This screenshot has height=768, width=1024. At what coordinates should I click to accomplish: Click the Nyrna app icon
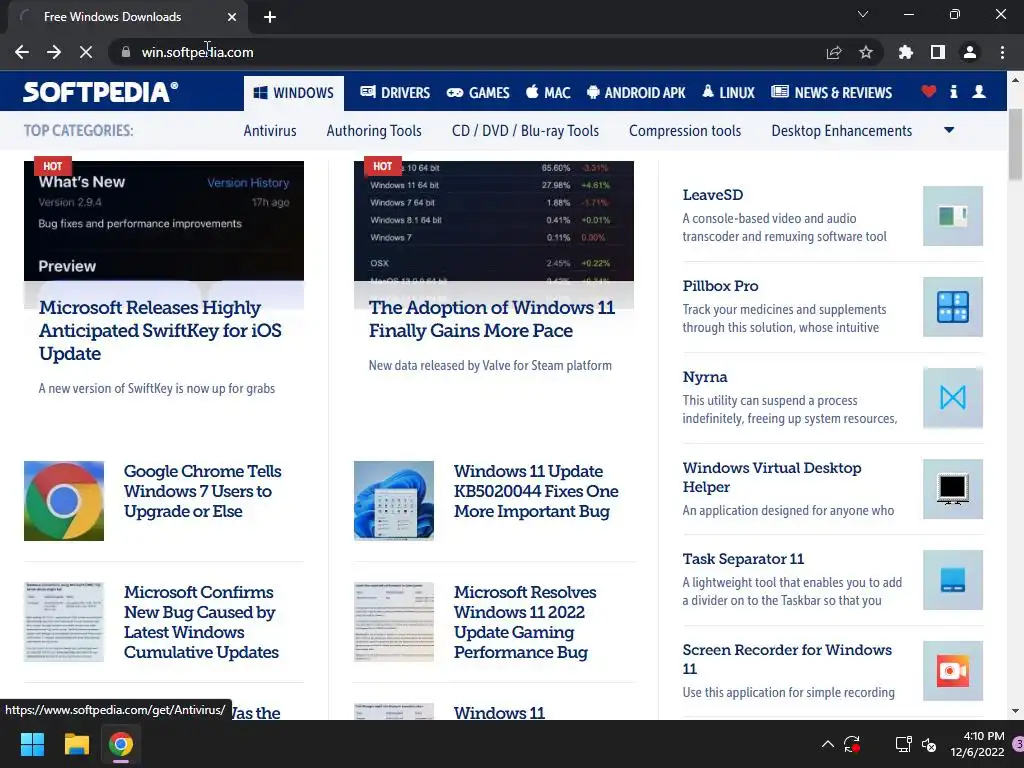953,398
